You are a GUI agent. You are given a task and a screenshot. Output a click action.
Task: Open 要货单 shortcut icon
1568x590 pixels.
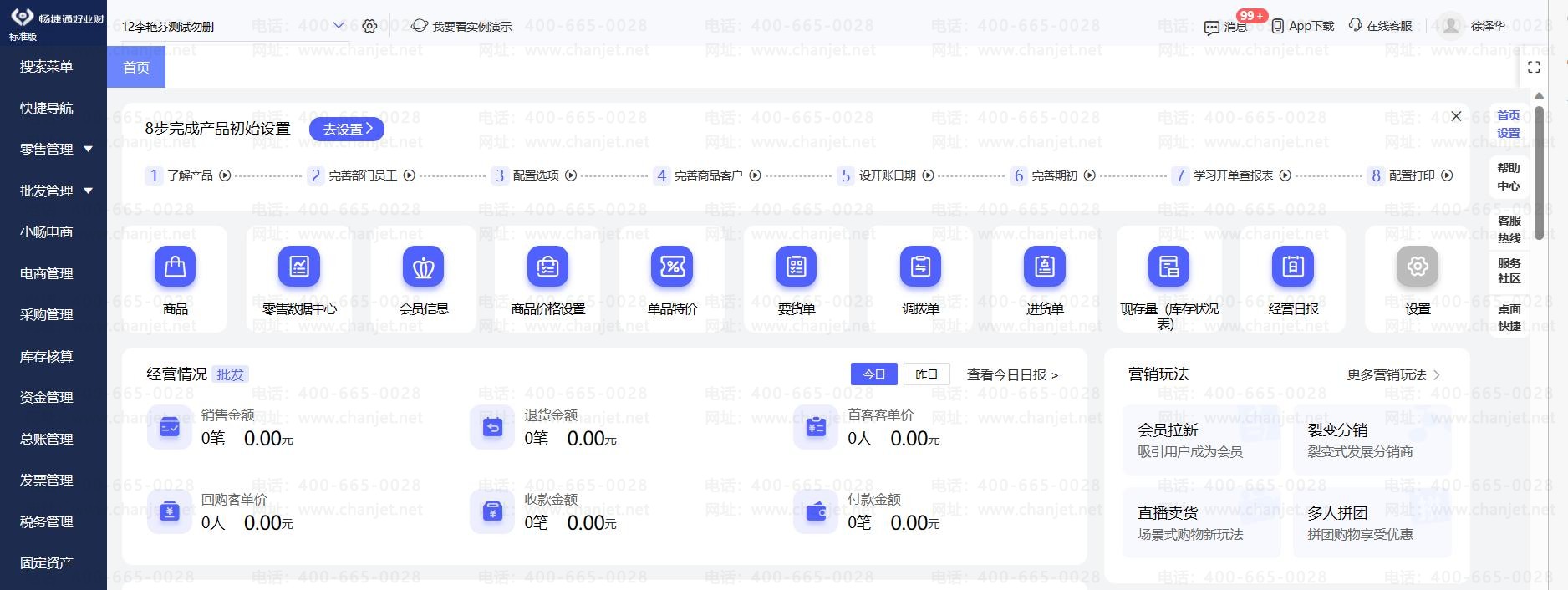click(797, 267)
